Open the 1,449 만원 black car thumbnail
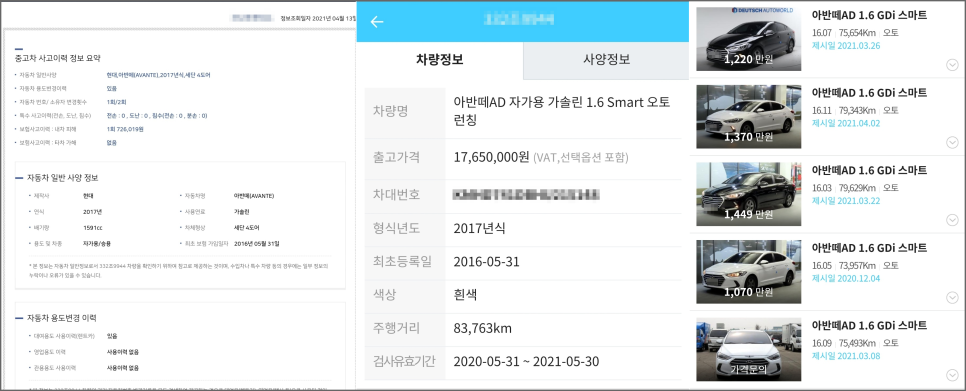This screenshot has height=391, width=966. pos(749,194)
